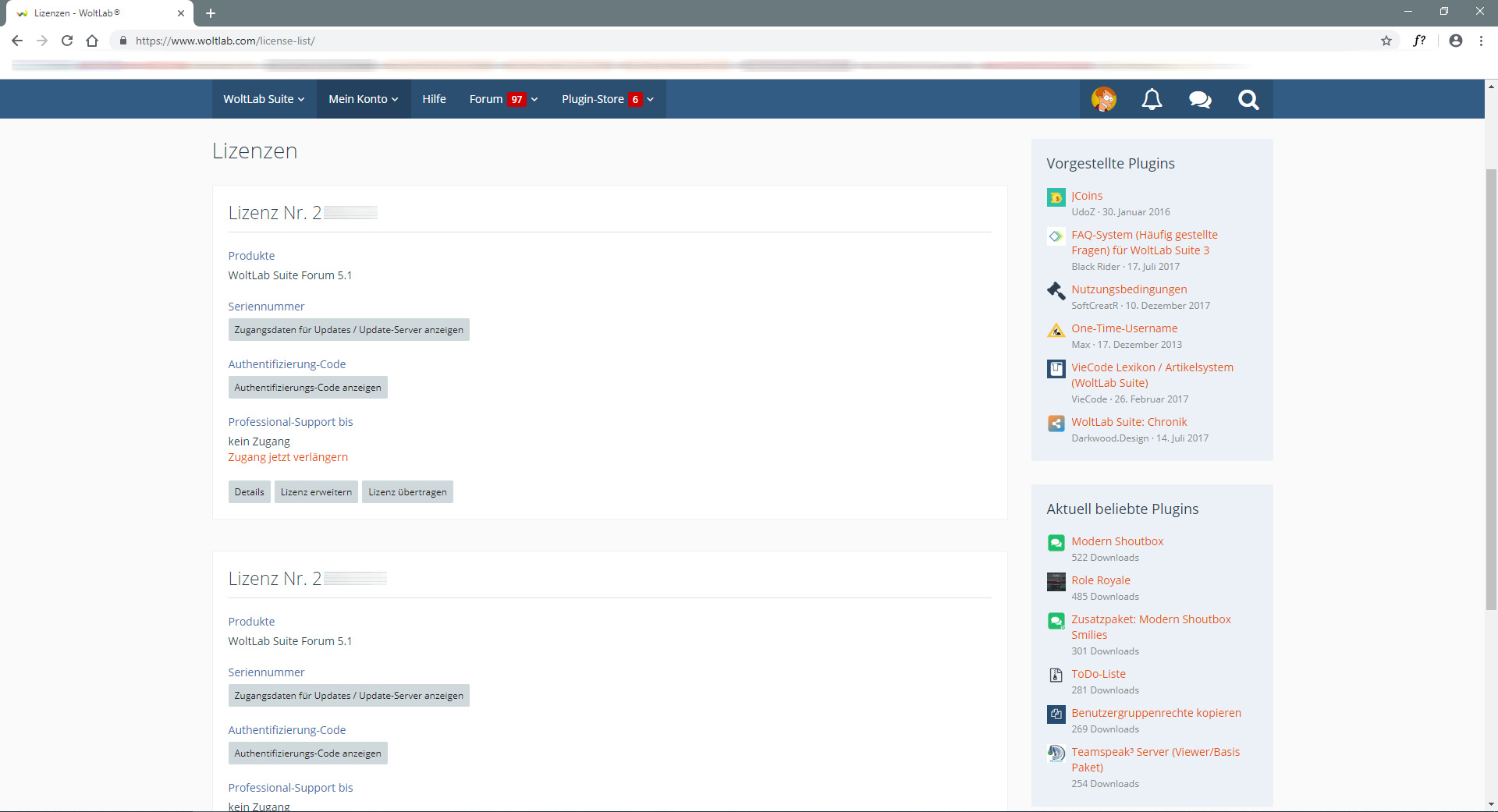Open the Hilfe menu item
The height and width of the screenshot is (812, 1498).
coord(434,99)
